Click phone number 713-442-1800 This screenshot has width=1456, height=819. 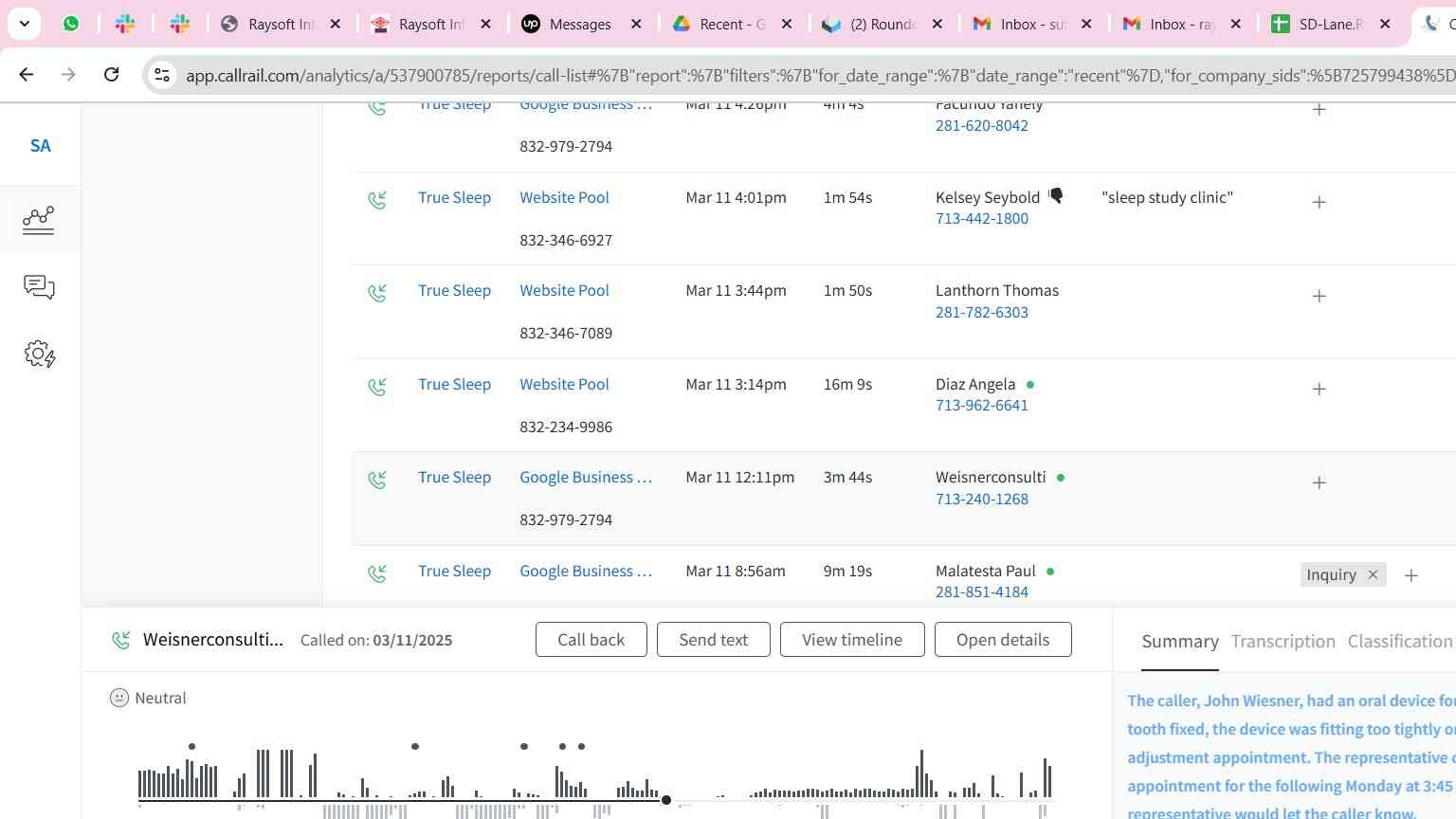click(981, 218)
